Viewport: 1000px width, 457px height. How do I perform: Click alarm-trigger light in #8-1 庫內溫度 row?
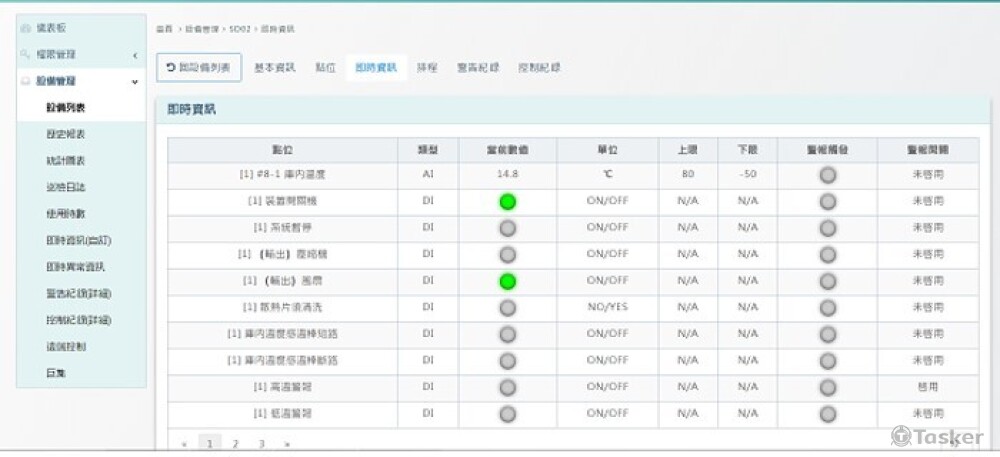tap(828, 175)
